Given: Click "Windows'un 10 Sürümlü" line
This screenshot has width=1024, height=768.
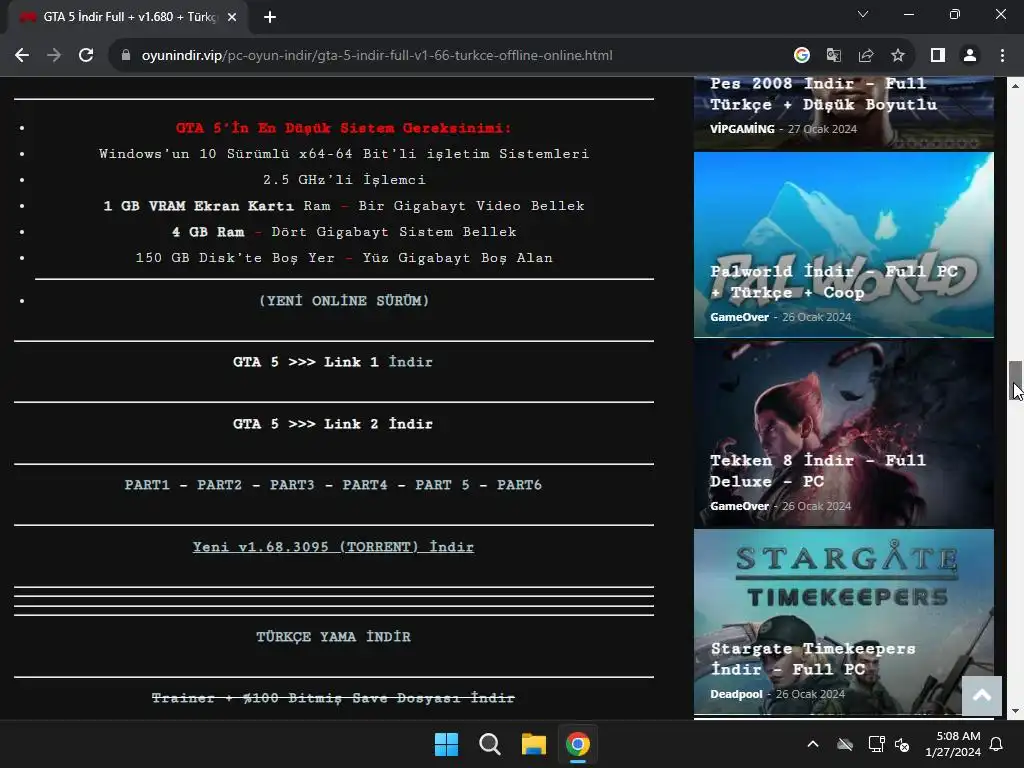Looking at the screenshot, I should [344, 154].
